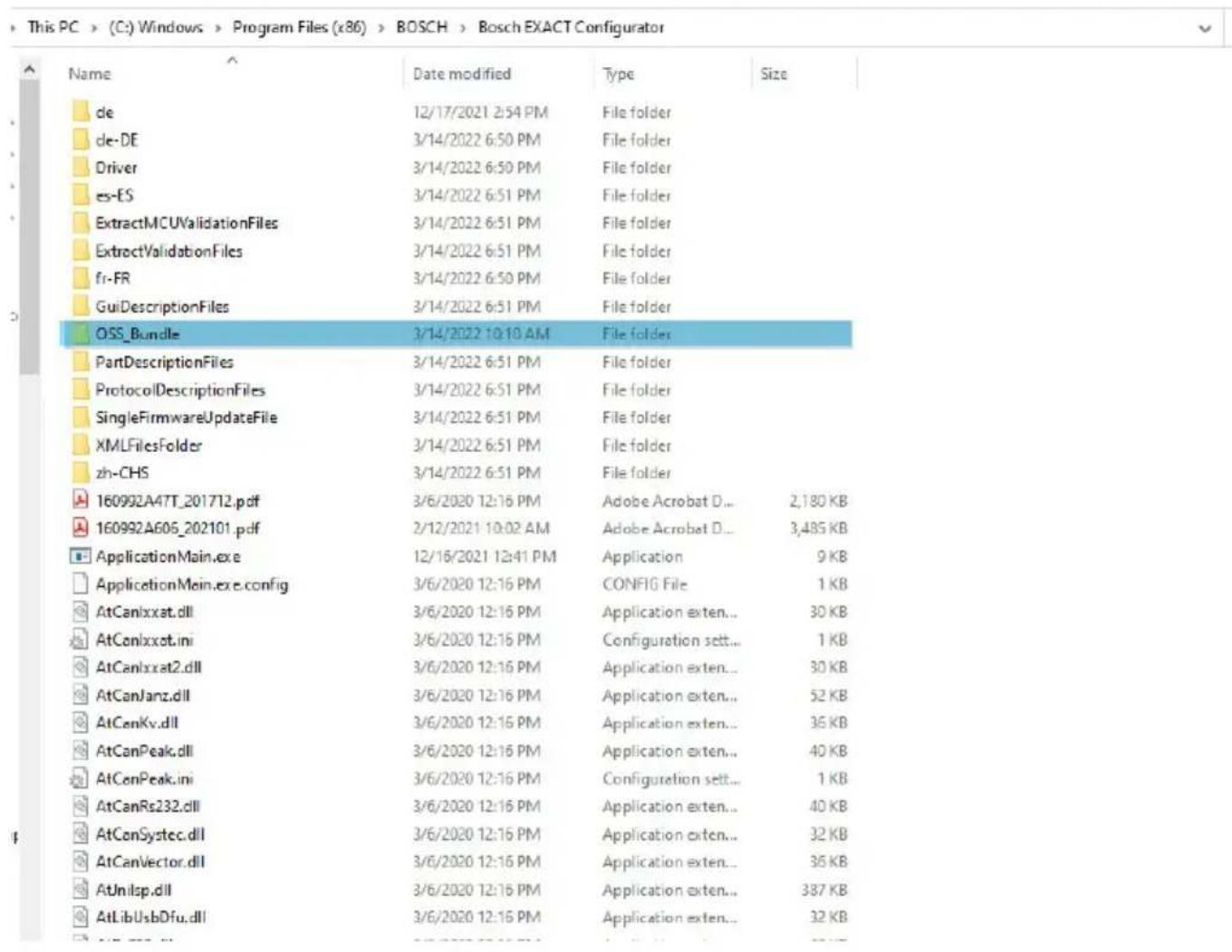
Task: Click the AtUniIsp.dll file icon
Action: click(81, 889)
